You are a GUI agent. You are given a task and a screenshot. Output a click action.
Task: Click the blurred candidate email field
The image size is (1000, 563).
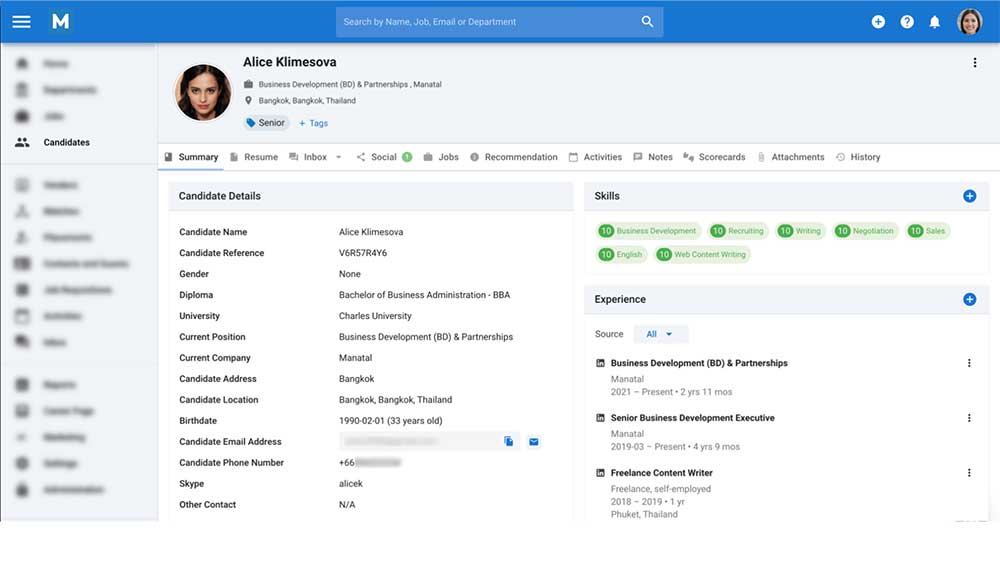tap(429, 441)
